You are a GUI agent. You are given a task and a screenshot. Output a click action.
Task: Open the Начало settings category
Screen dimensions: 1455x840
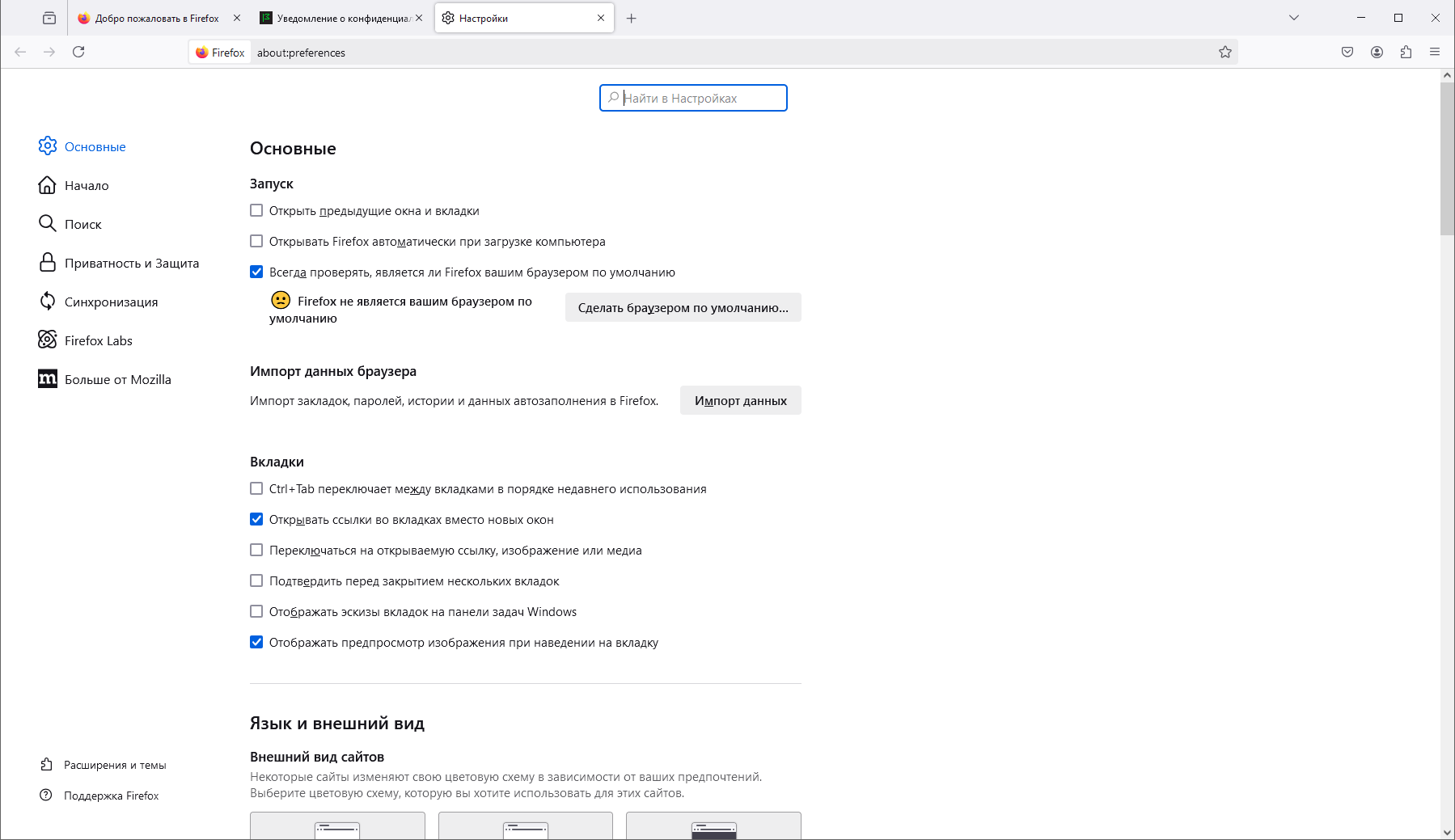[87, 185]
